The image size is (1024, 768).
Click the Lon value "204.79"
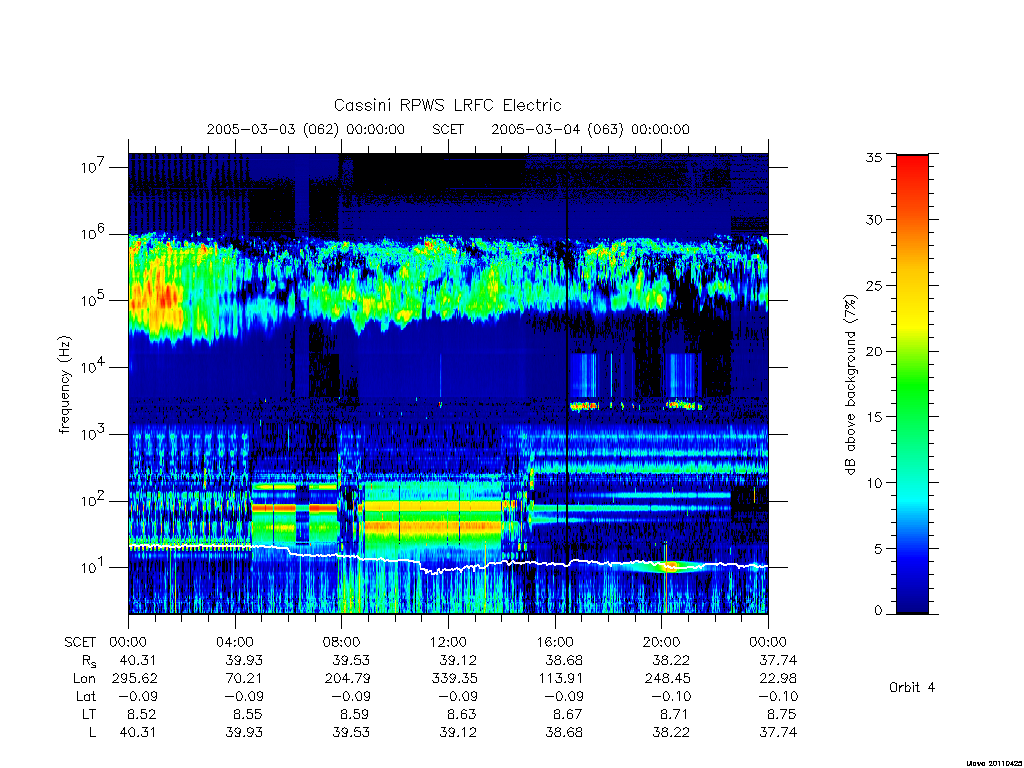(347, 679)
